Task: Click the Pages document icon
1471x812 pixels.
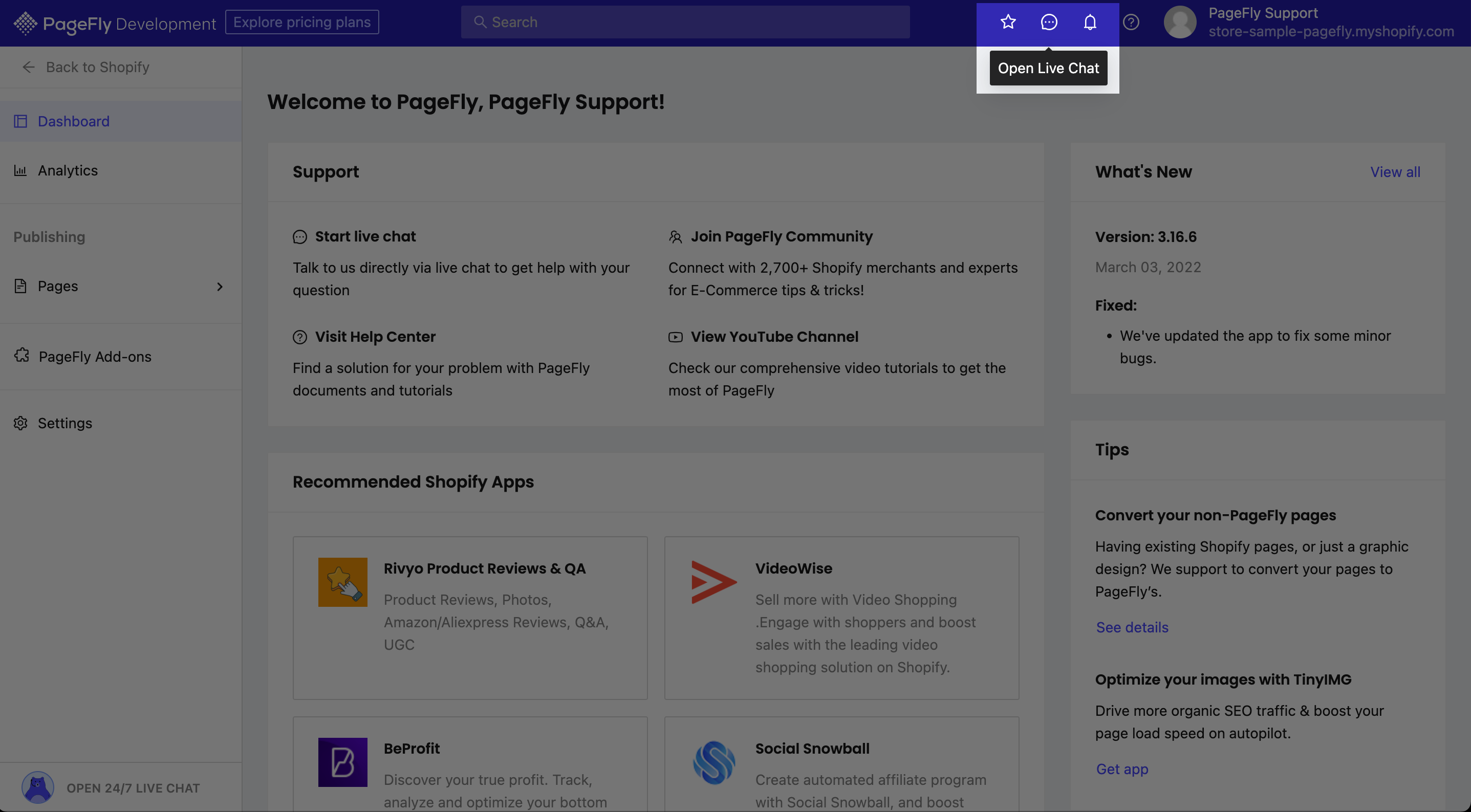Action: coord(20,286)
